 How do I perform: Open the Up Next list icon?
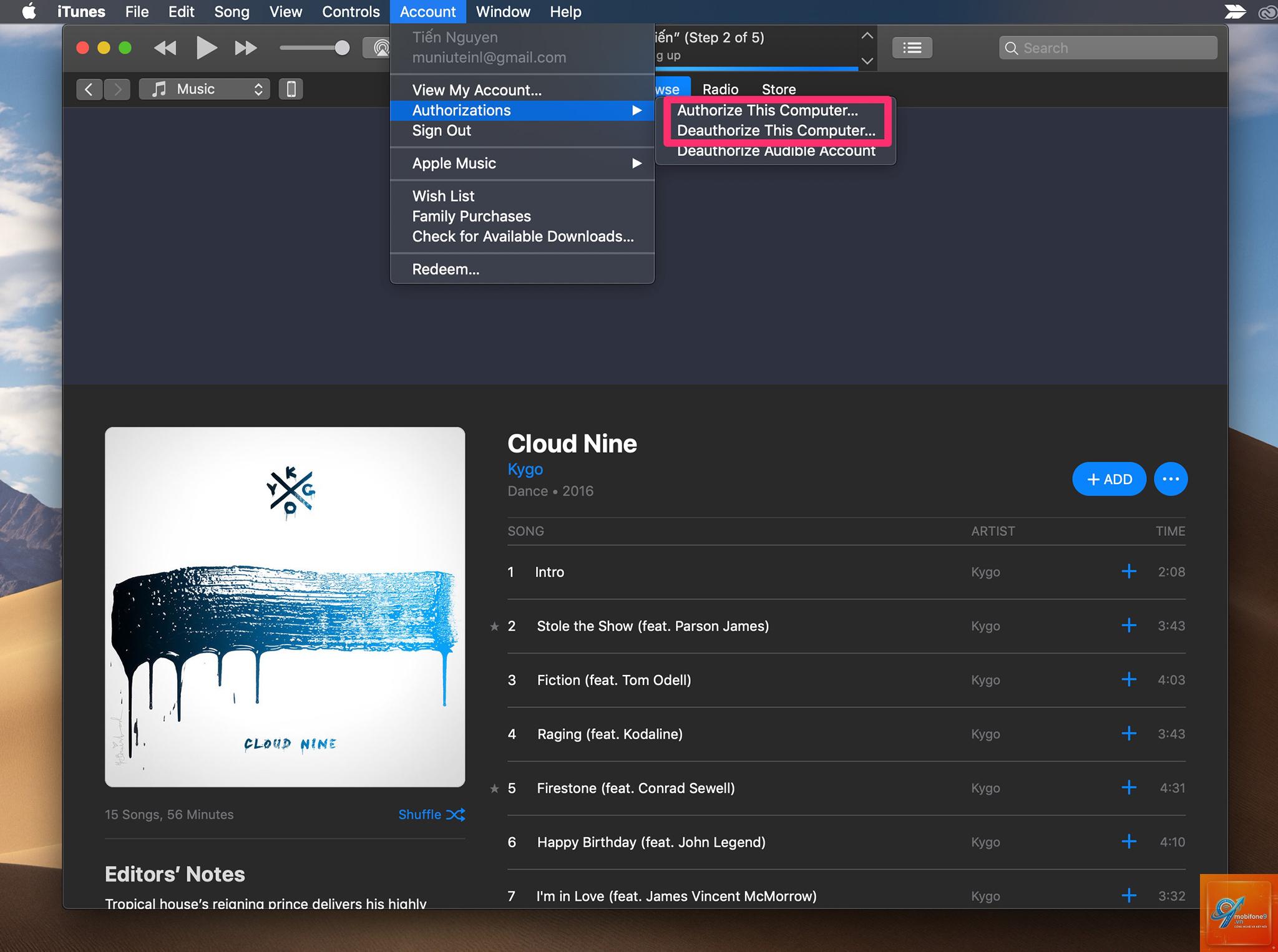pos(912,48)
